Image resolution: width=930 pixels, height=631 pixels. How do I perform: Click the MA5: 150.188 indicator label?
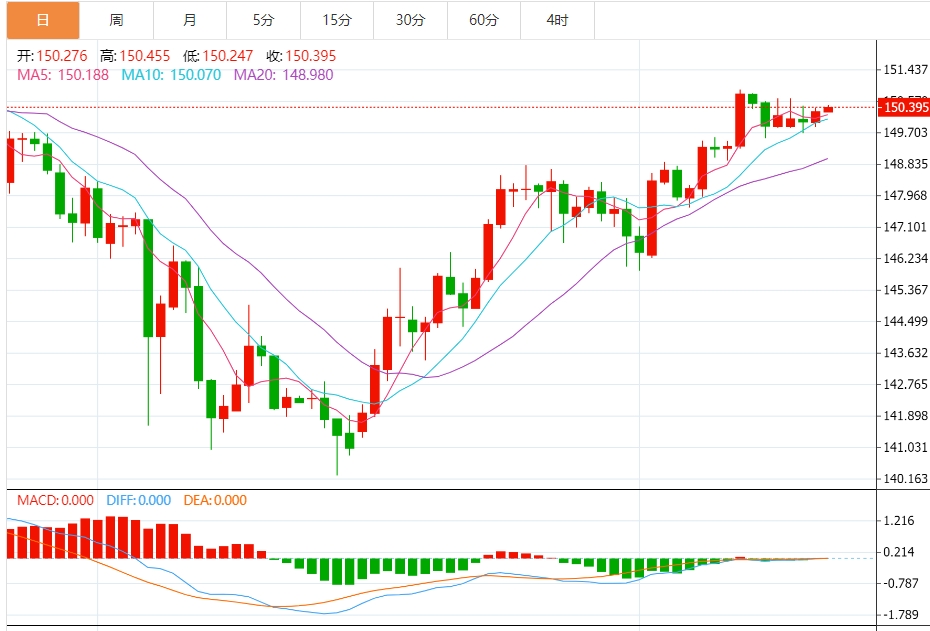63,75
